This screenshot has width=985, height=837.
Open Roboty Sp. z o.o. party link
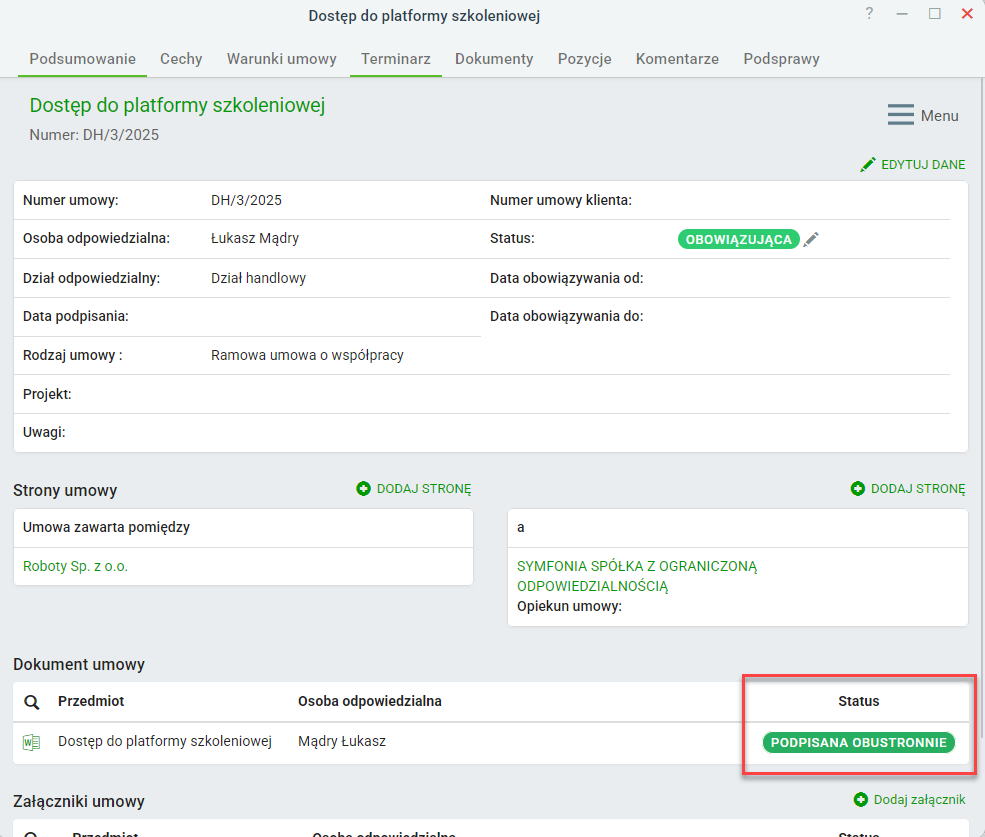point(75,566)
